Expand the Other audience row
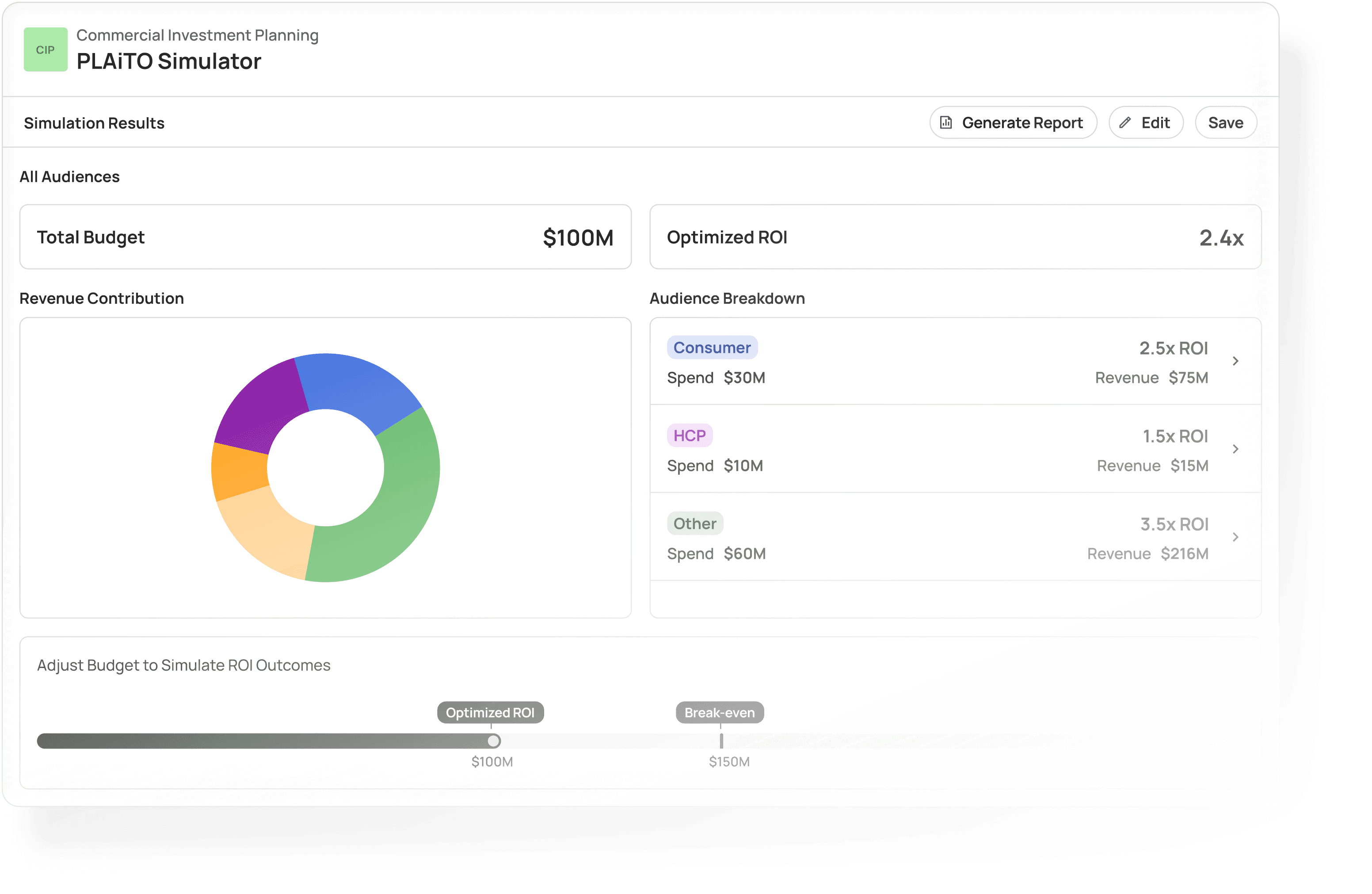 pos(1236,537)
